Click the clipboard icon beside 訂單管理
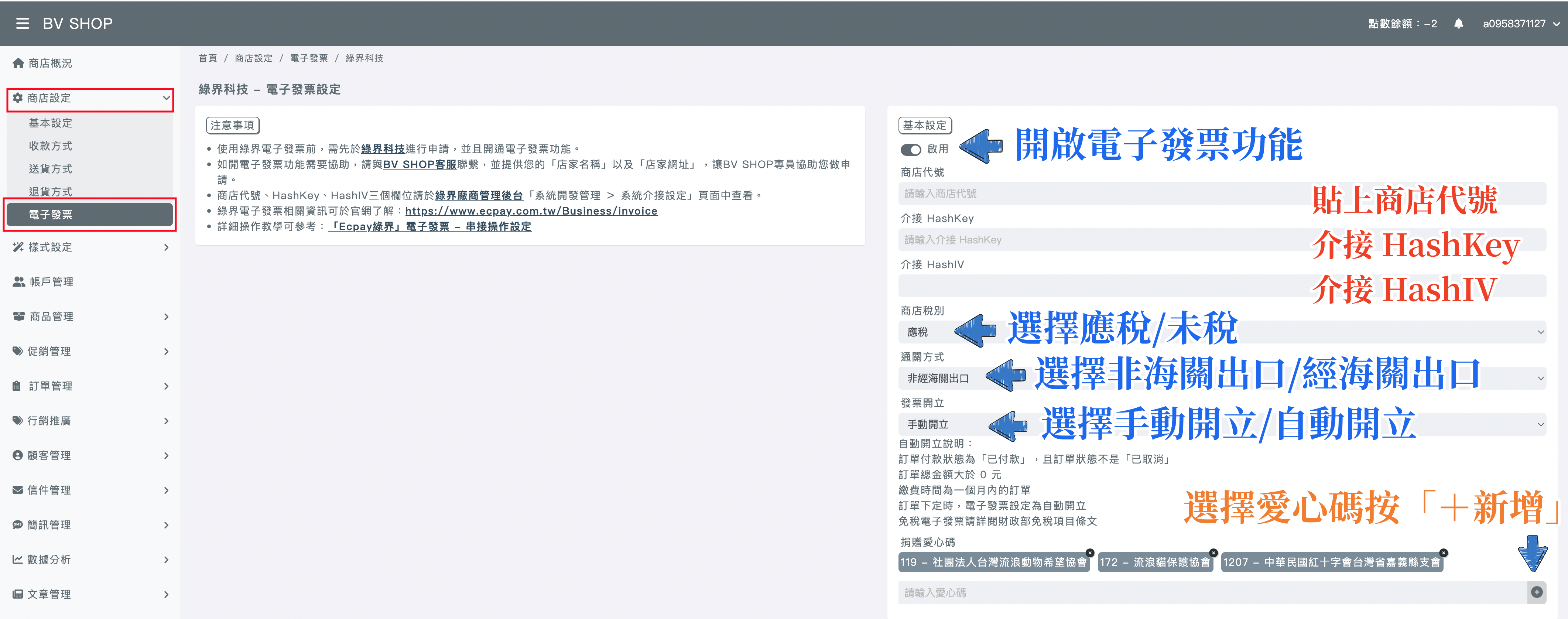 click(17, 386)
